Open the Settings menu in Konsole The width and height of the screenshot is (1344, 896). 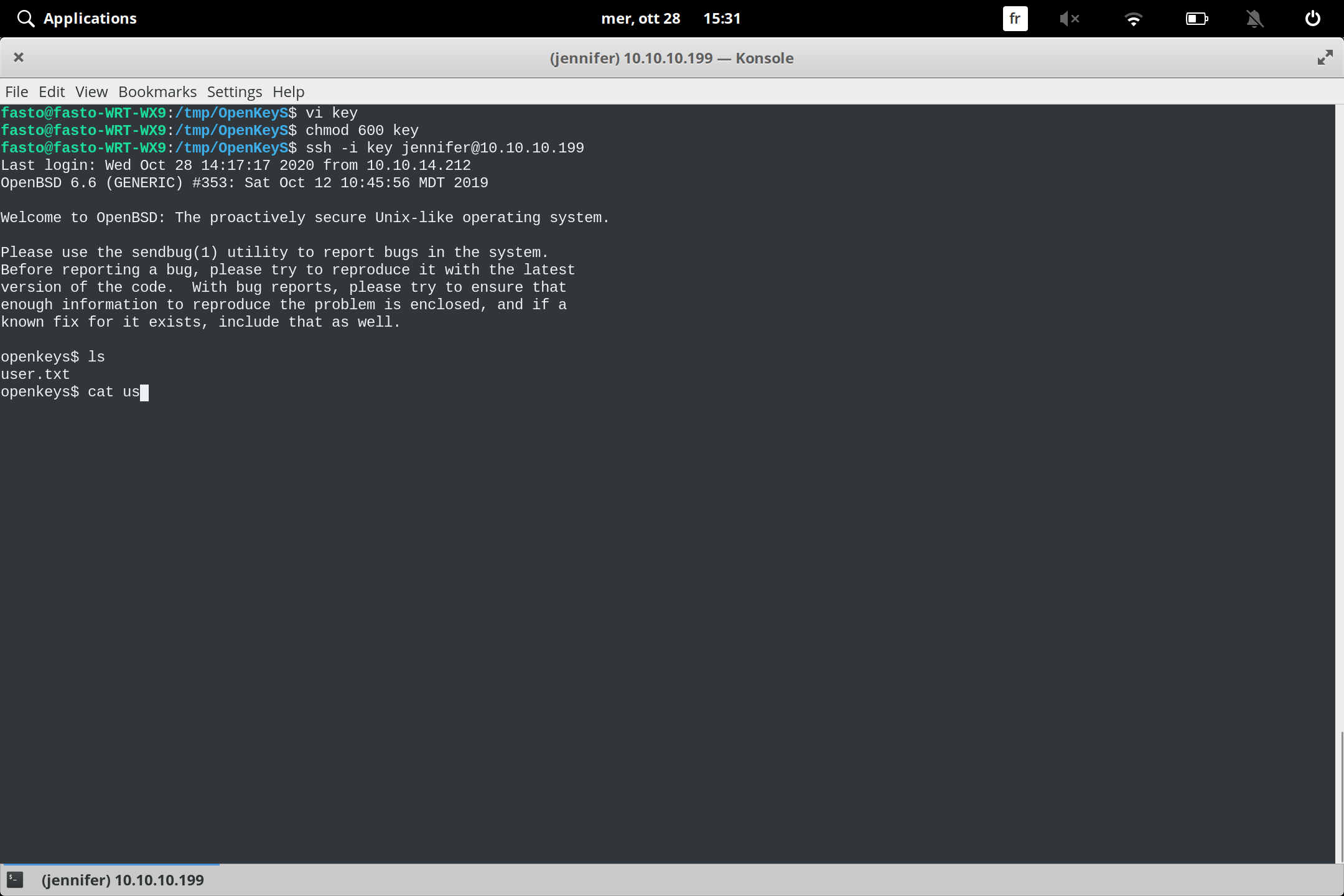[234, 91]
